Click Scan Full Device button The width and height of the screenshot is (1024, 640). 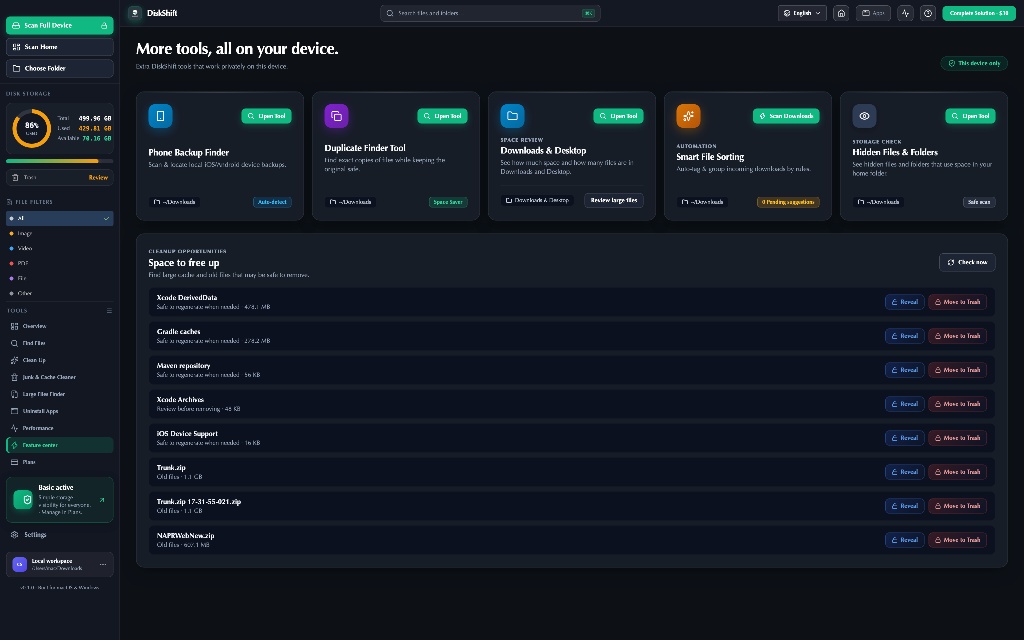coord(59,25)
